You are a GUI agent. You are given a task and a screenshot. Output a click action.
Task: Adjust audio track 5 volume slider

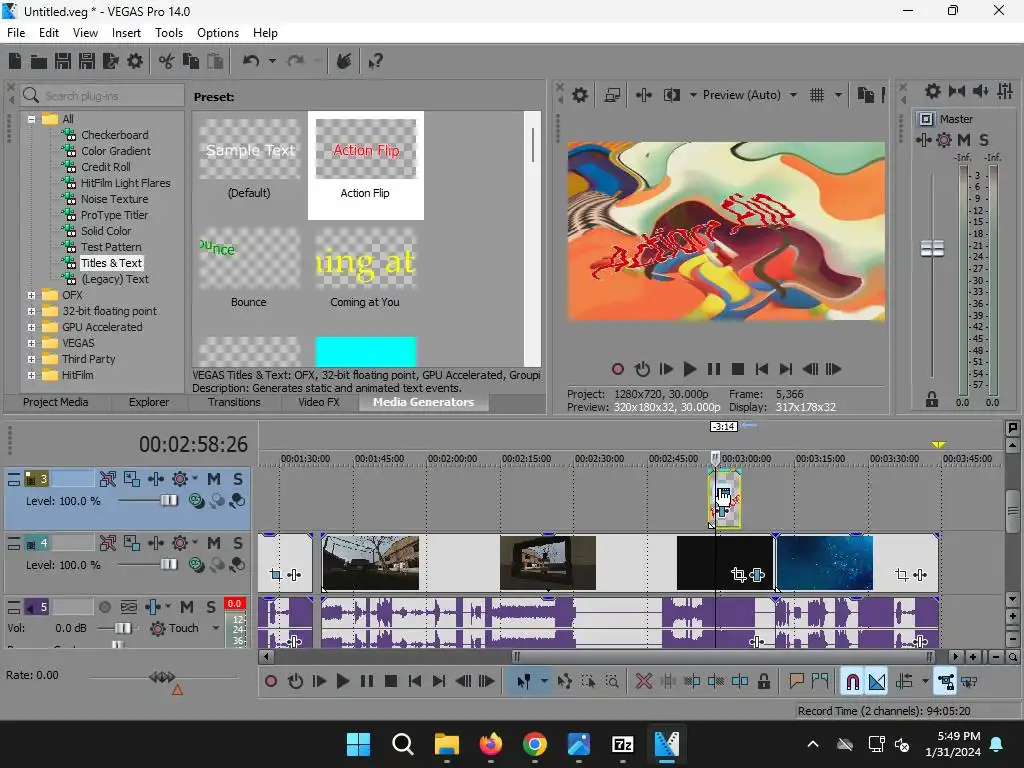[123, 628]
